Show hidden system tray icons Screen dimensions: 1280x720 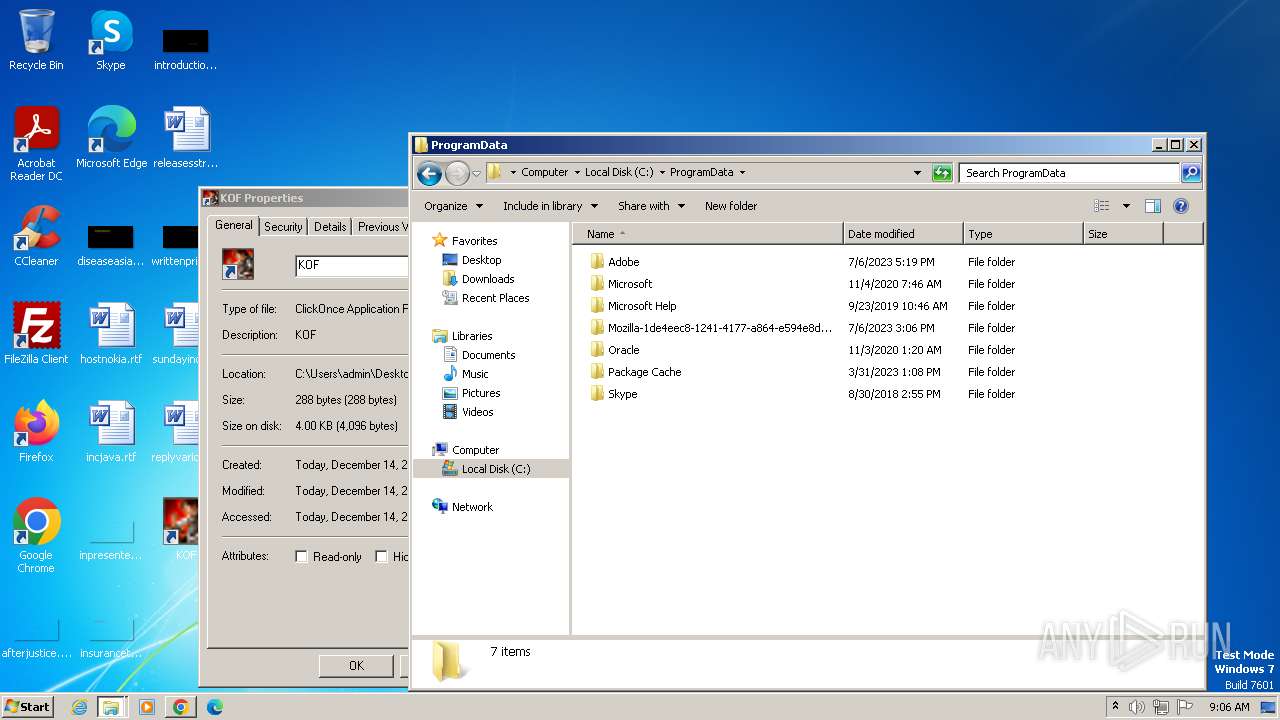[x=1115, y=706]
